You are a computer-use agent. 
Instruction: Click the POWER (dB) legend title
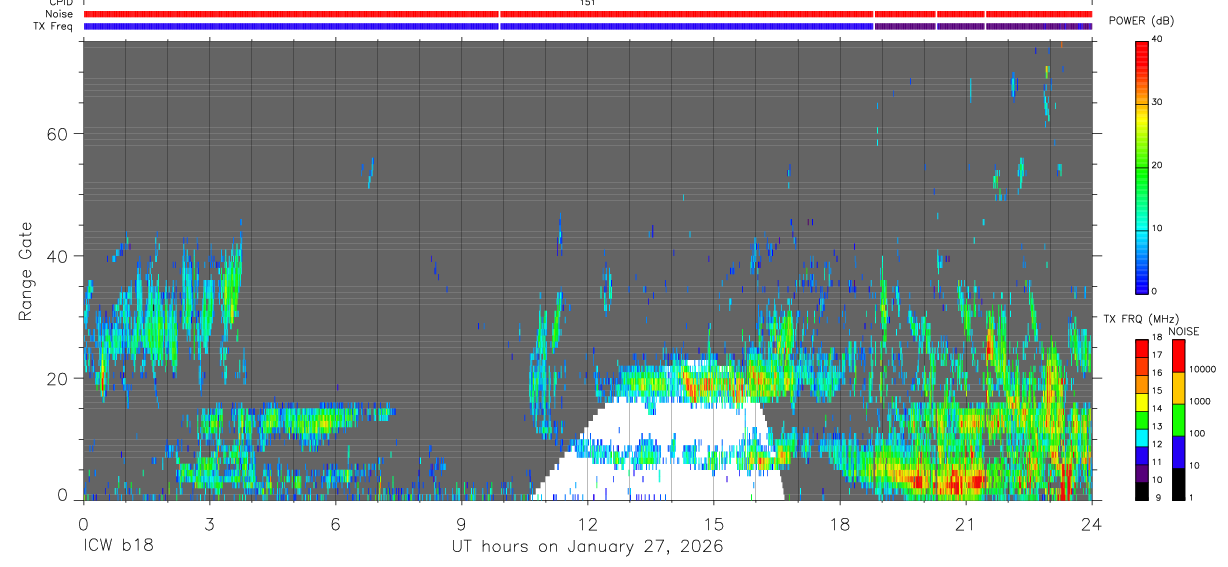click(x=1141, y=21)
